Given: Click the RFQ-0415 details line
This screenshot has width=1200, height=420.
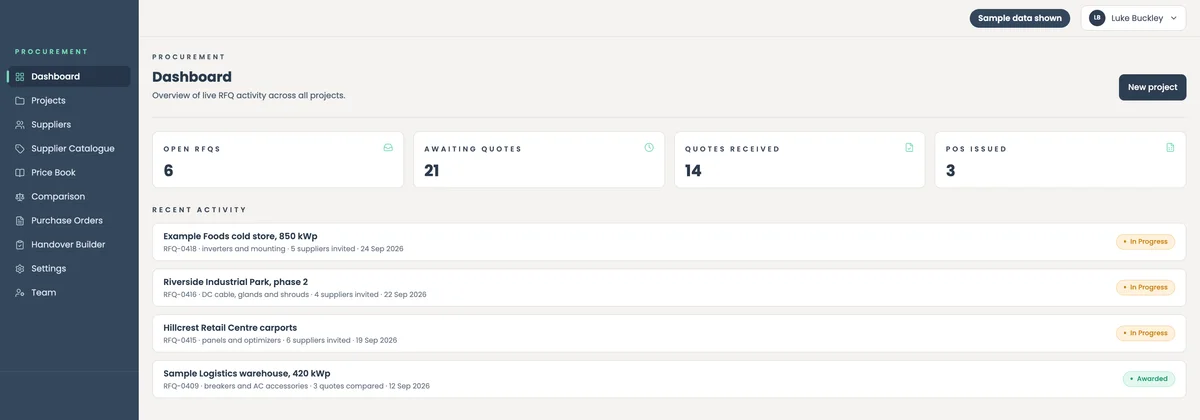Looking at the screenshot, I should [280, 340].
